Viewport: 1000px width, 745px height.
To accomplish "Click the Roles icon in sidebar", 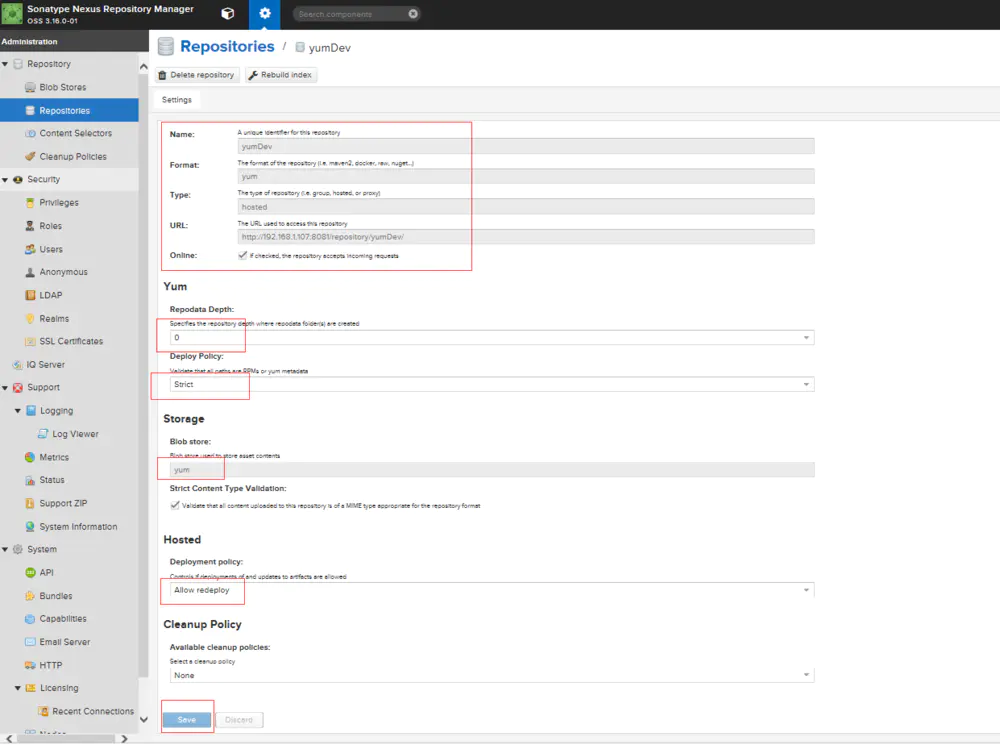I will pyautogui.click(x=30, y=226).
